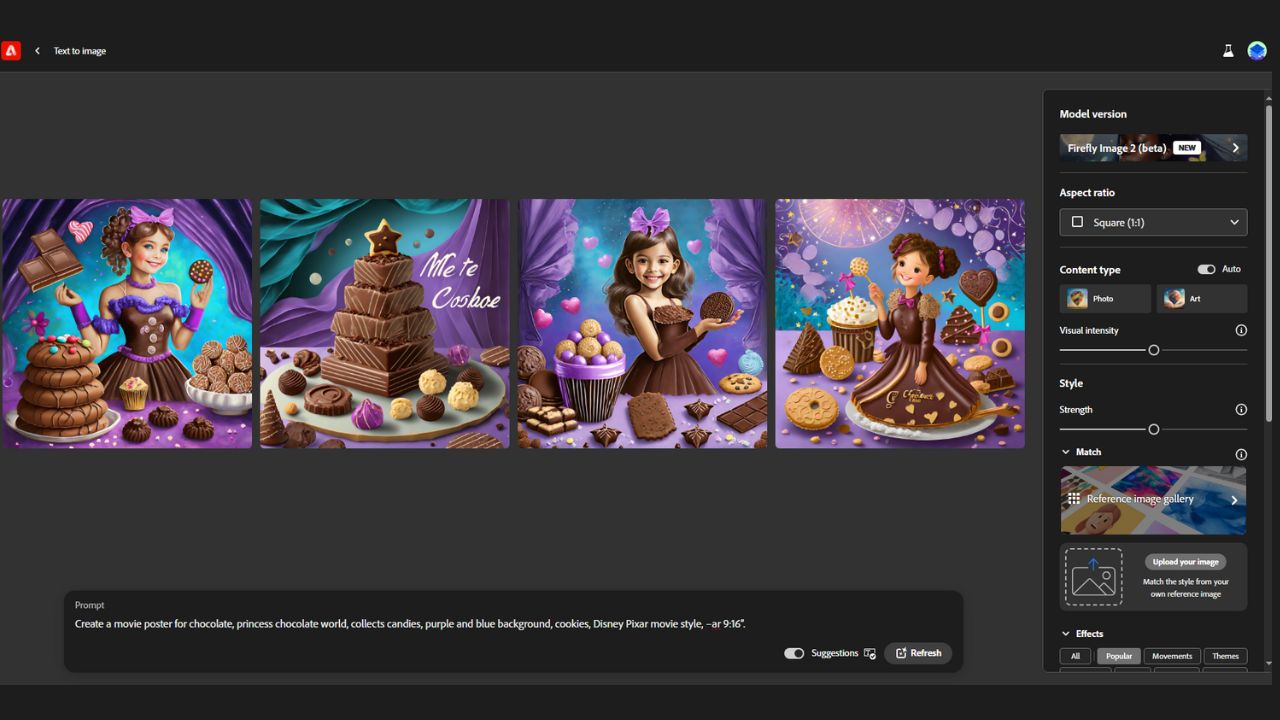
Task: Go back using the back arrow
Action: pyautogui.click(x=38, y=51)
